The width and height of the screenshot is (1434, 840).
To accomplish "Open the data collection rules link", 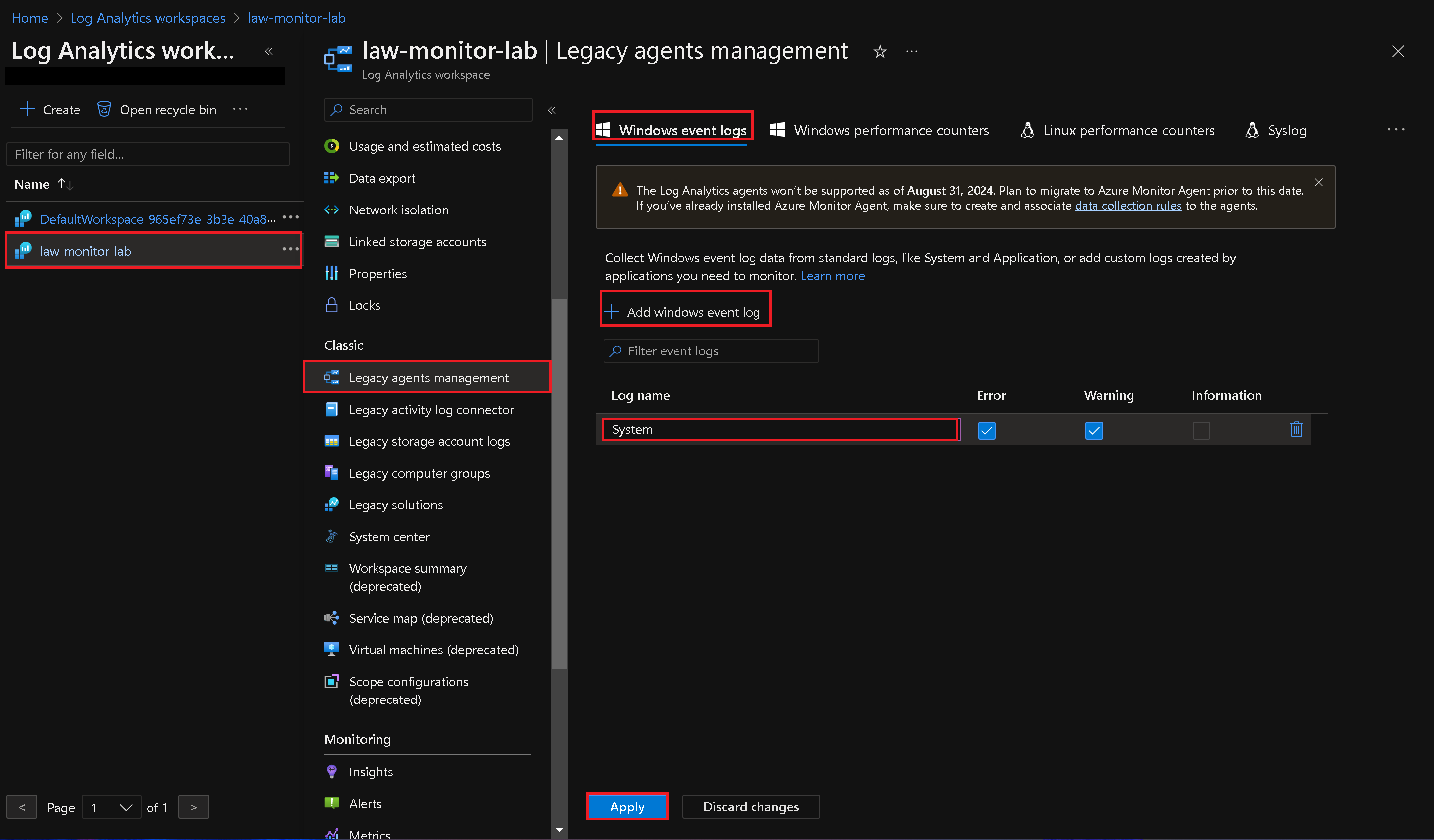I will click(x=1128, y=206).
